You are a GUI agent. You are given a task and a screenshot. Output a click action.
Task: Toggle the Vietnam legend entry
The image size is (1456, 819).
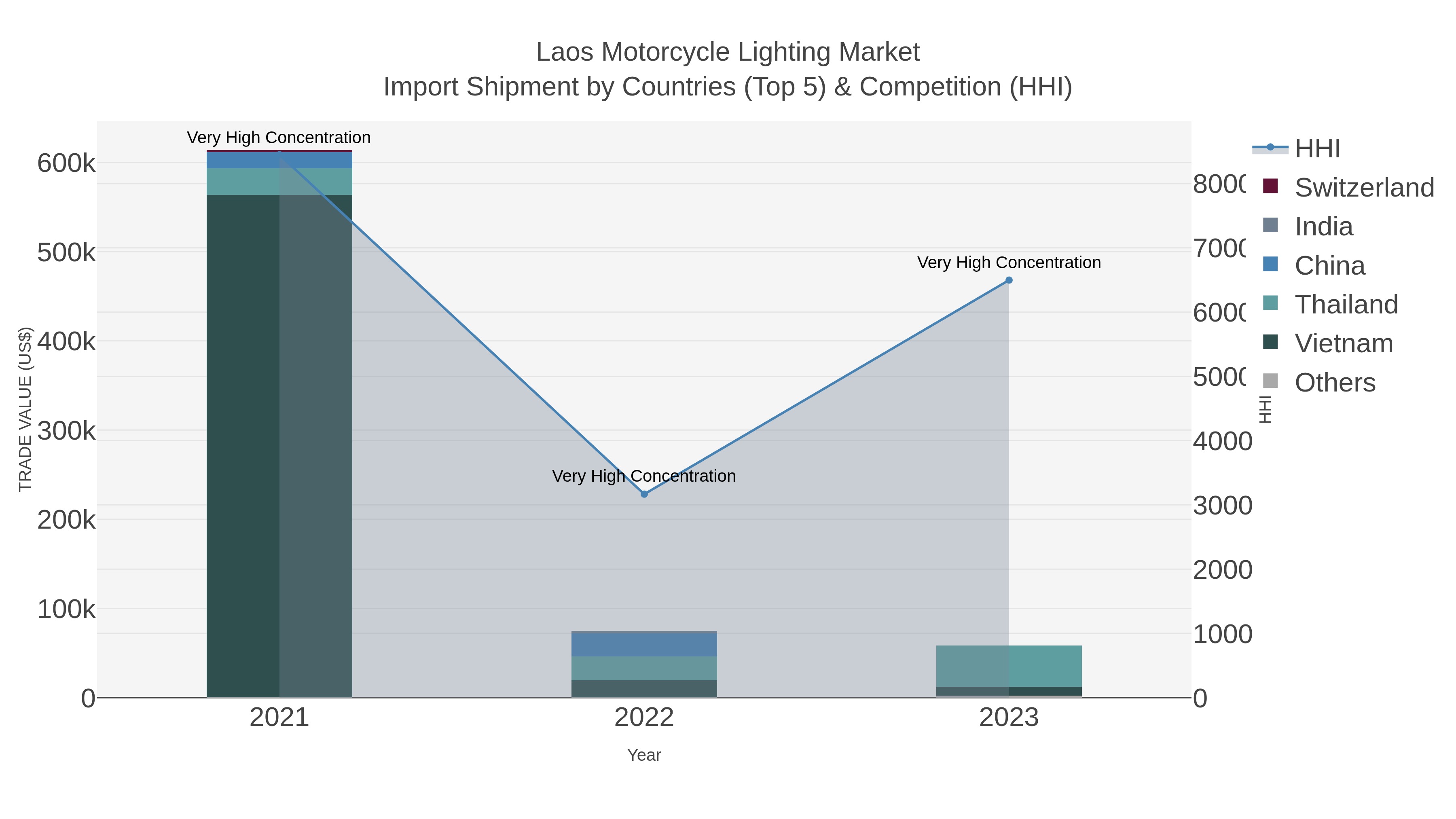1328,343
